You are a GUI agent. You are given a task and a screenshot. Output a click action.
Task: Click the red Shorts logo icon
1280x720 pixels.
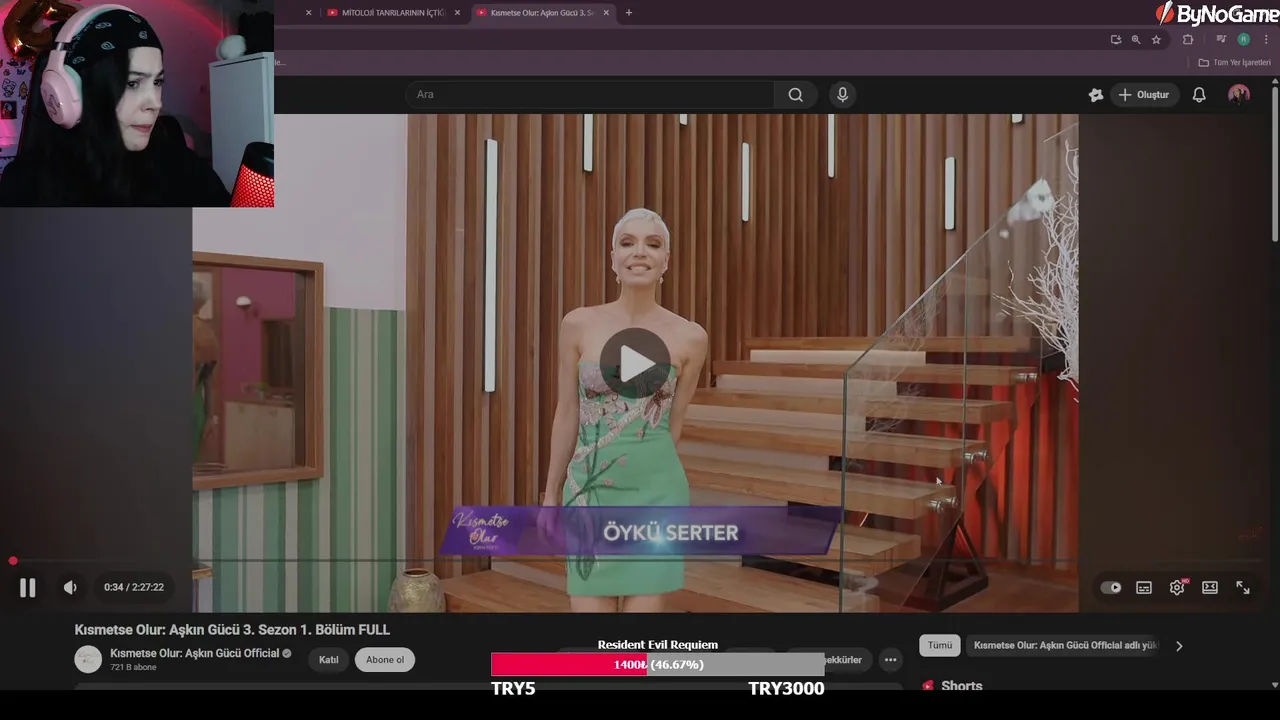[x=928, y=686]
